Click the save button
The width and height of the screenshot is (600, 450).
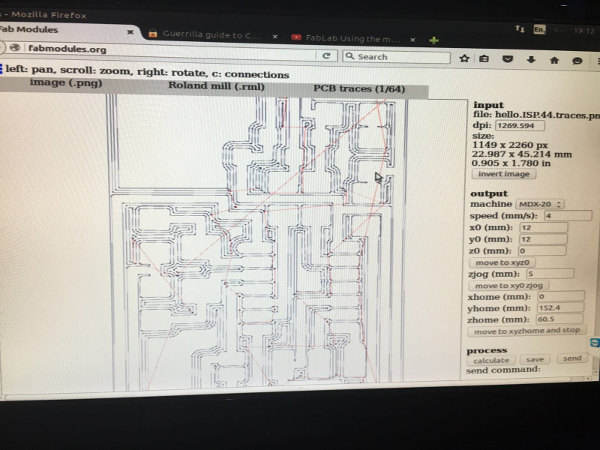tap(535, 359)
